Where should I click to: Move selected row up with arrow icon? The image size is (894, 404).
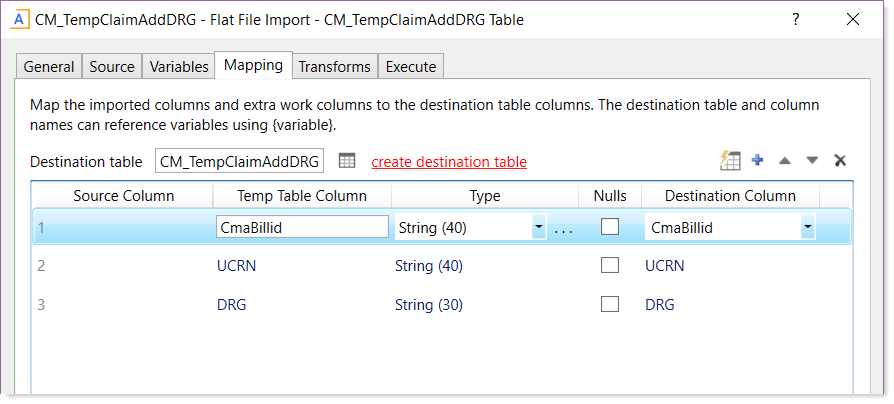click(x=785, y=161)
